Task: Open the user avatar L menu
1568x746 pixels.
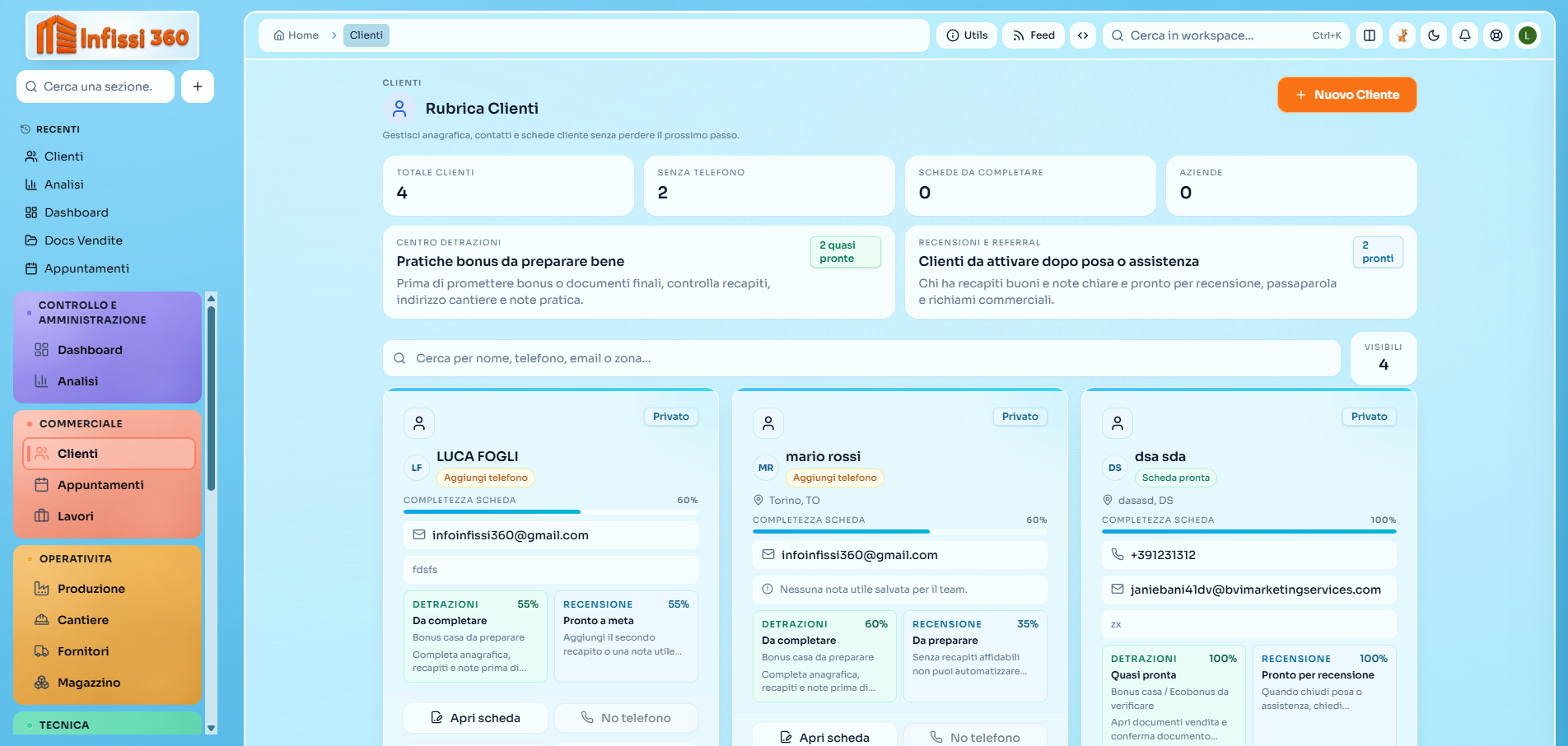Action: coord(1528,35)
